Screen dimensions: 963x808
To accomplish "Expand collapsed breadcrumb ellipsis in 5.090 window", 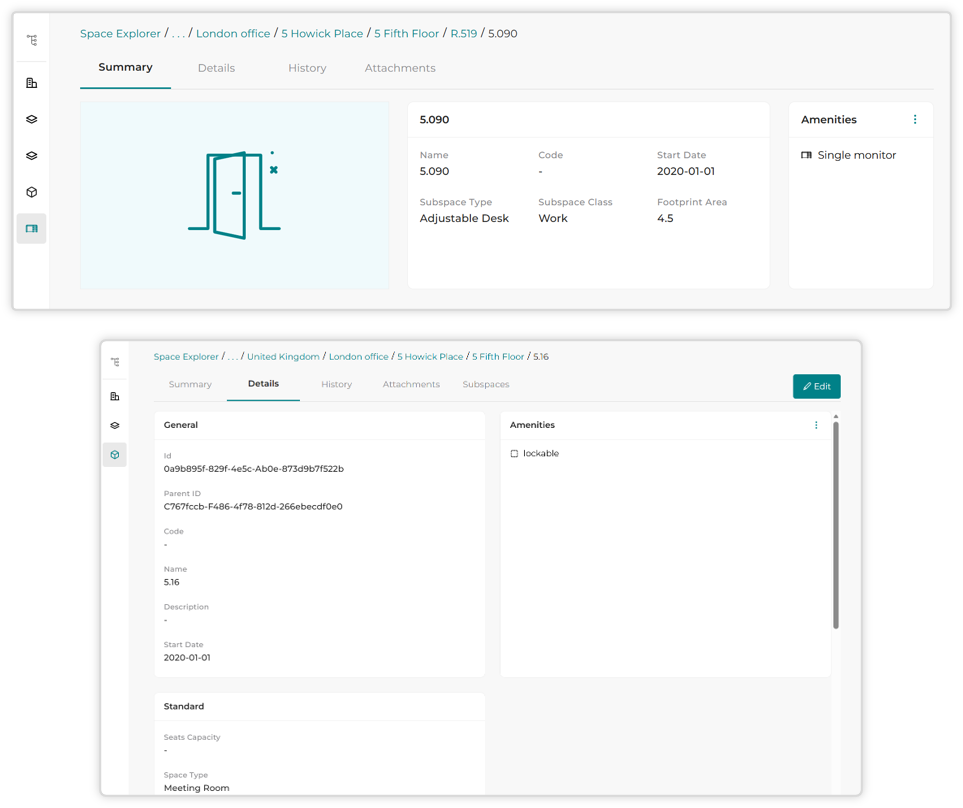I will click(x=178, y=34).
